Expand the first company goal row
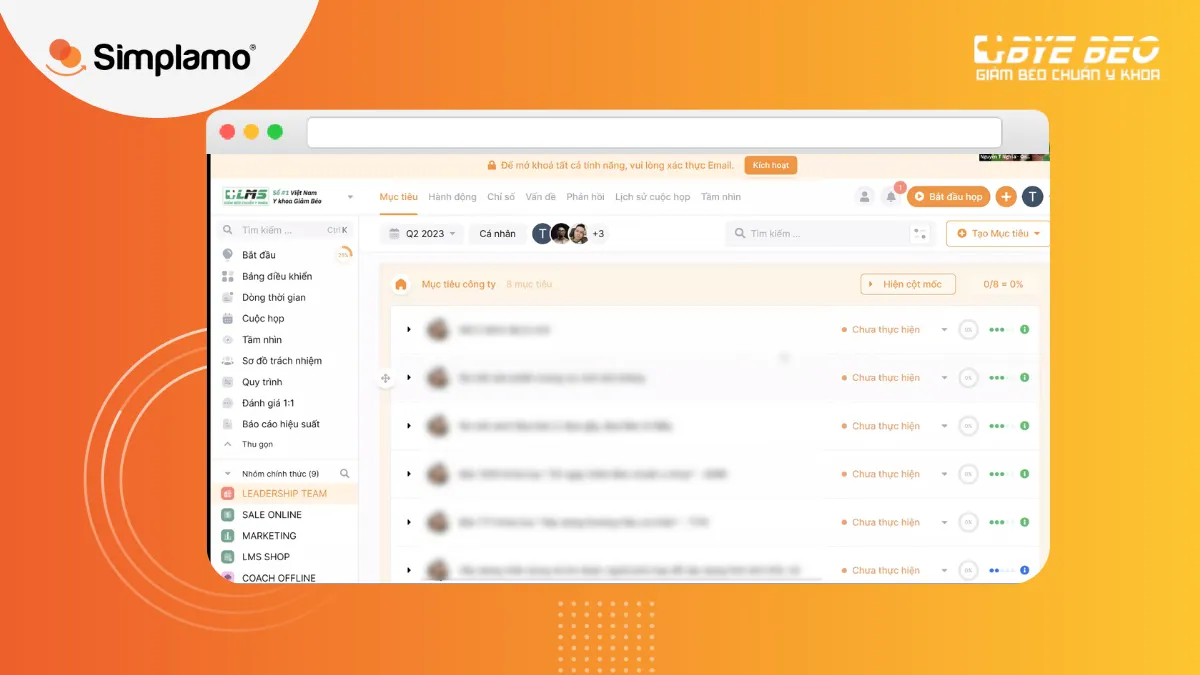The image size is (1200, 675). tap(409, 329)
